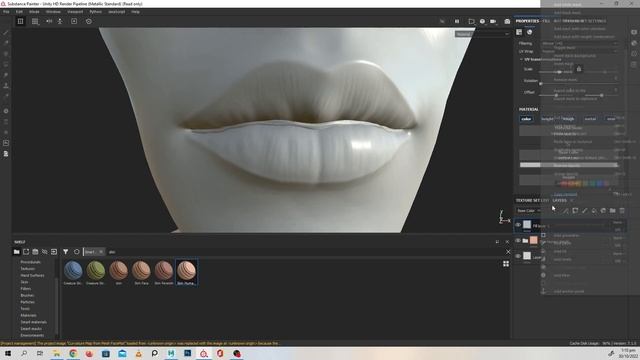This screenshot has height=360, width=640.
Task: Click the pause rendering icon in viewport toolbar
Action: [457, 21]
